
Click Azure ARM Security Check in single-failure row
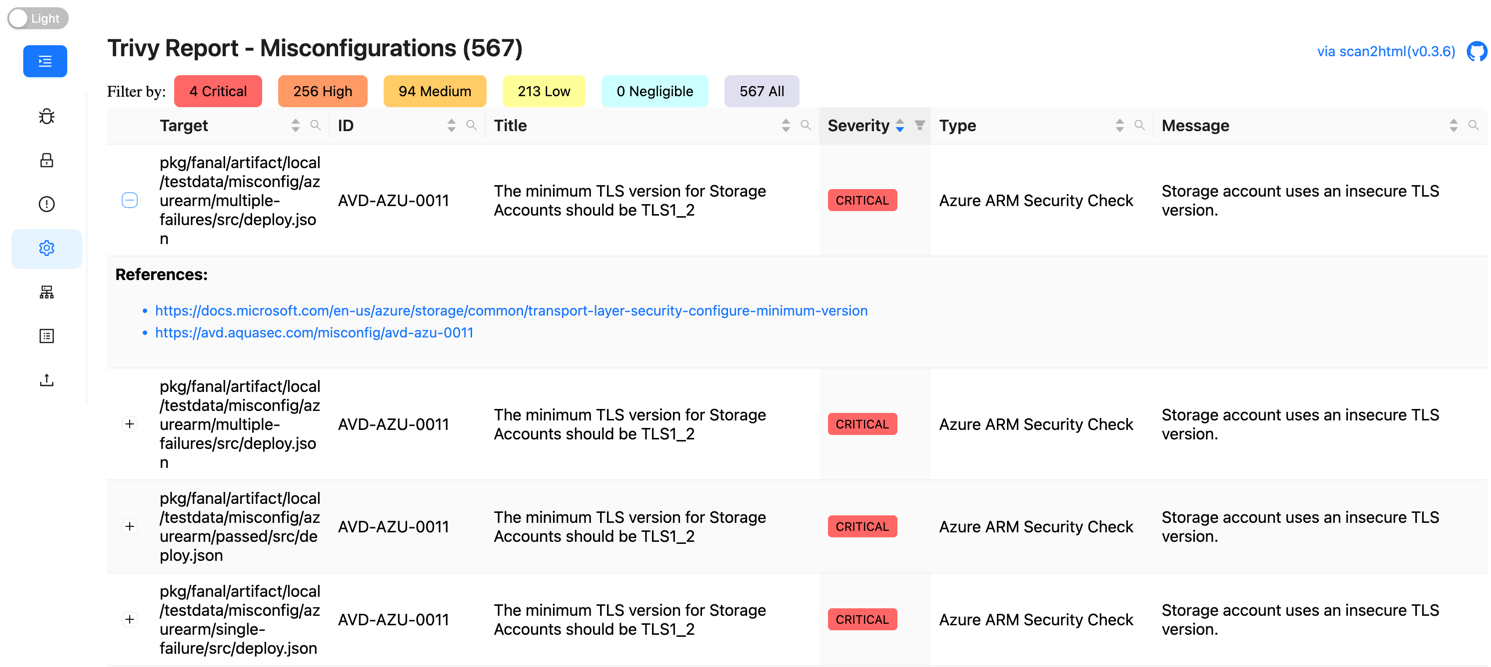pyautogui.click(x=1036, y=619)
